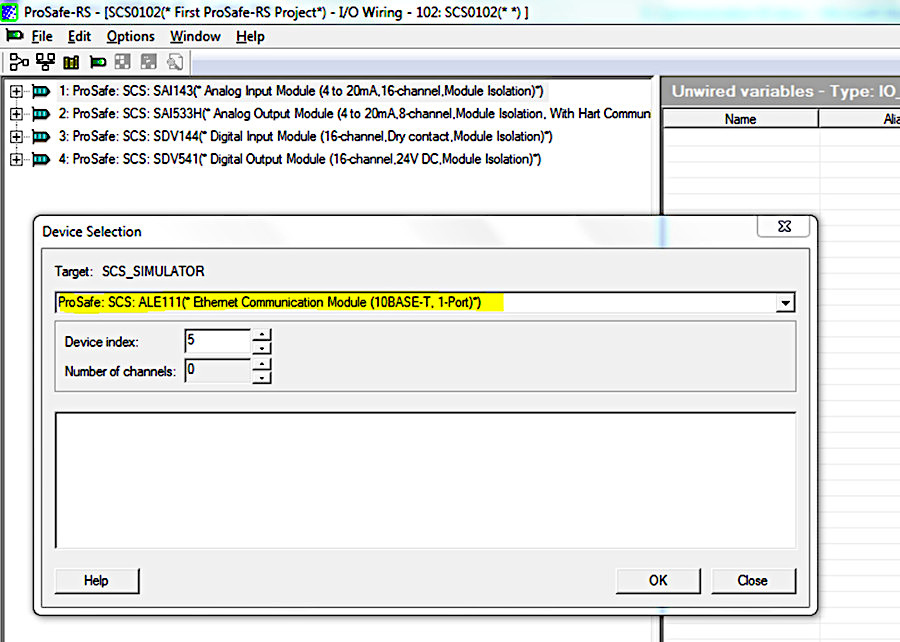Select row '4: ProSafe: SCS: SDV541' text
This screenshot has width=900, height=642.
pos(300,159)
